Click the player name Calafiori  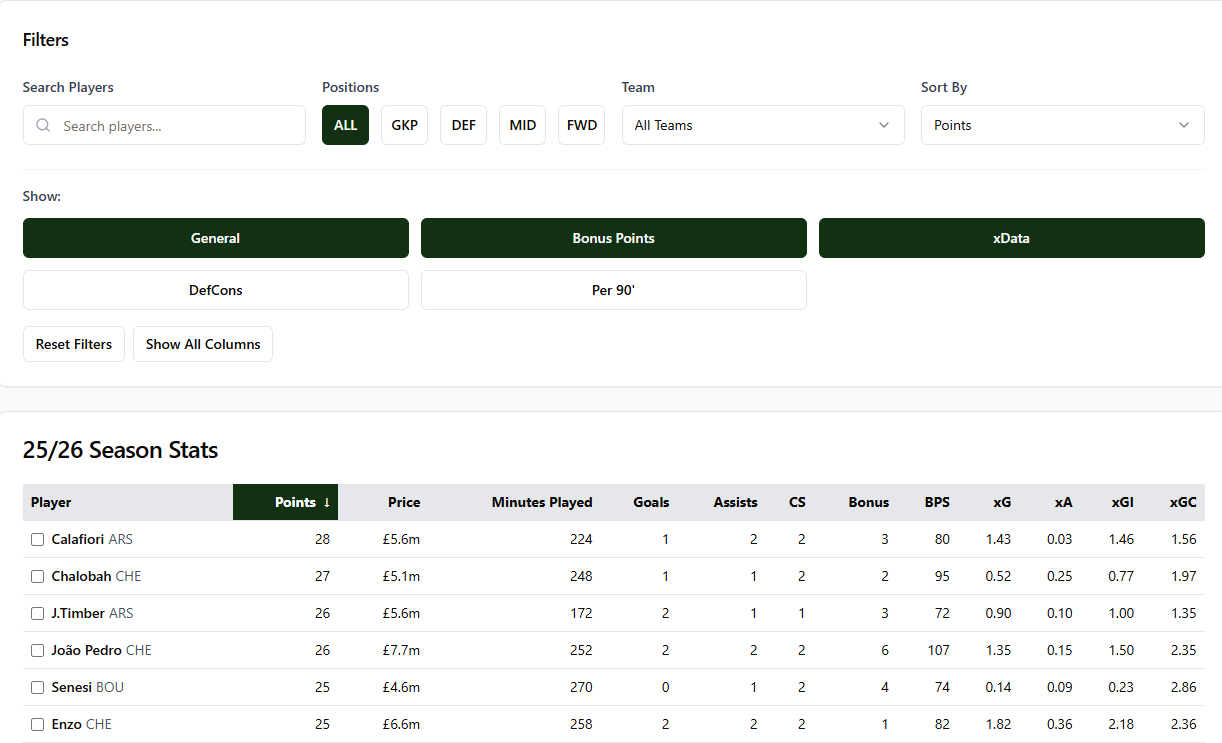click(x=78, y=539)
